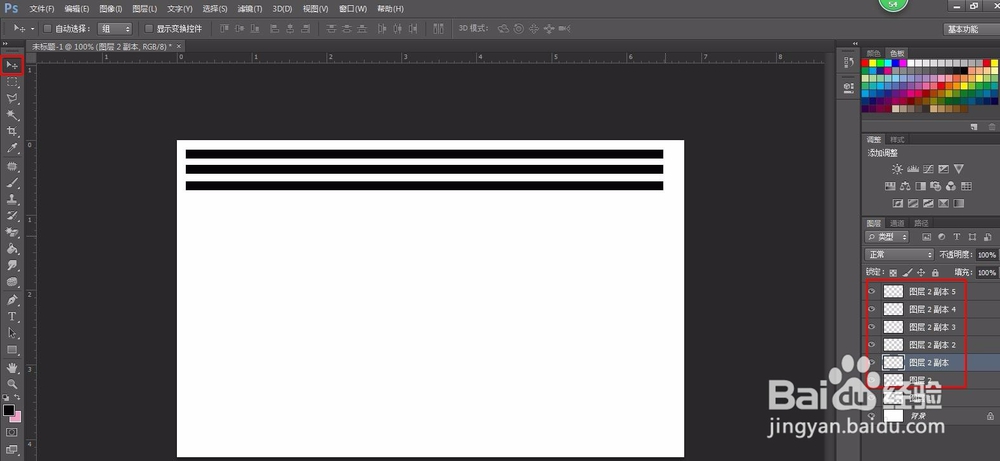Select the Hand tool
Image resolution: width=1000 pixels, height=461 pixels.
coord(12,368)
